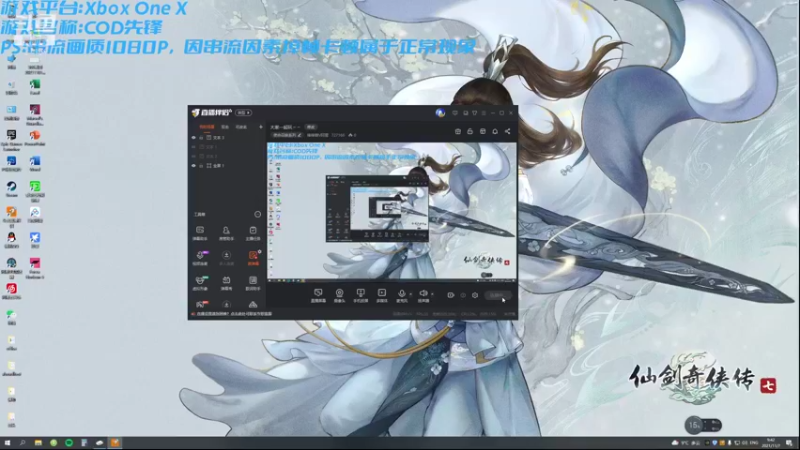Viewport: 800px width, 450px height.
Task: Add a screen capture source from the bottom toolbar
Action: point(318,295)
